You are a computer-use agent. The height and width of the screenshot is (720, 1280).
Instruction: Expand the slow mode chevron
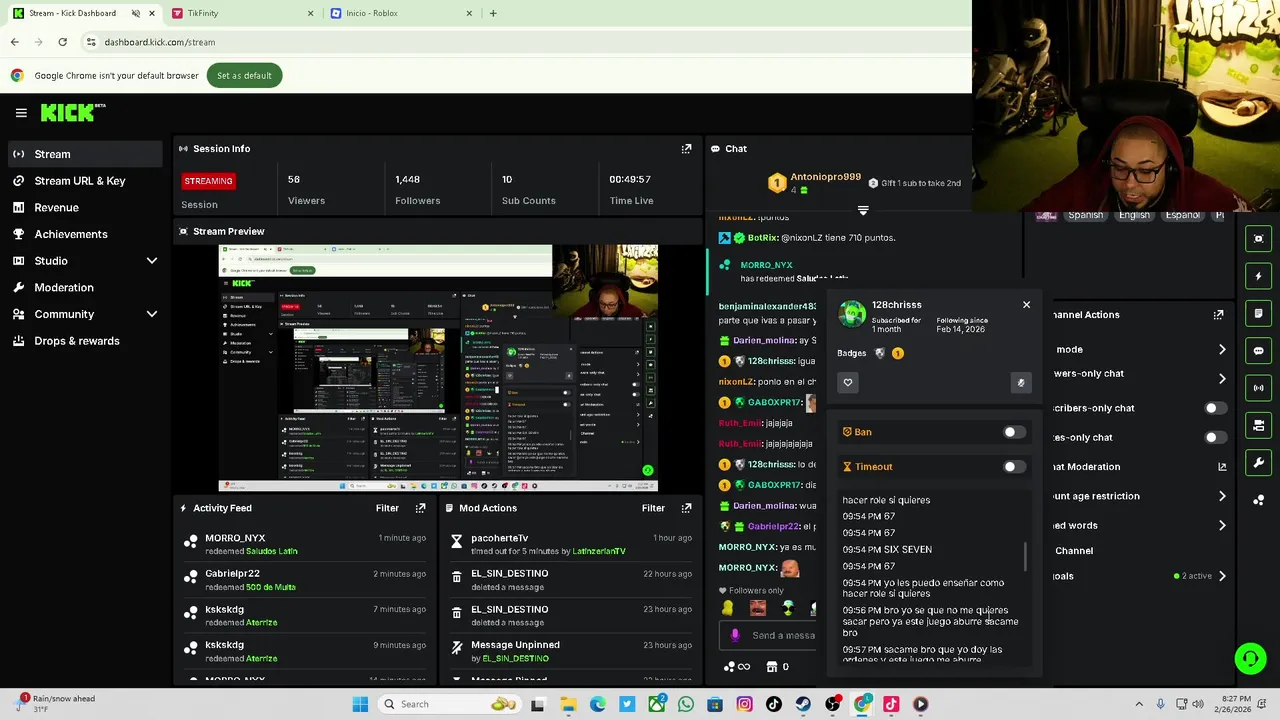pyautogui.click(x=1222, y=349)
